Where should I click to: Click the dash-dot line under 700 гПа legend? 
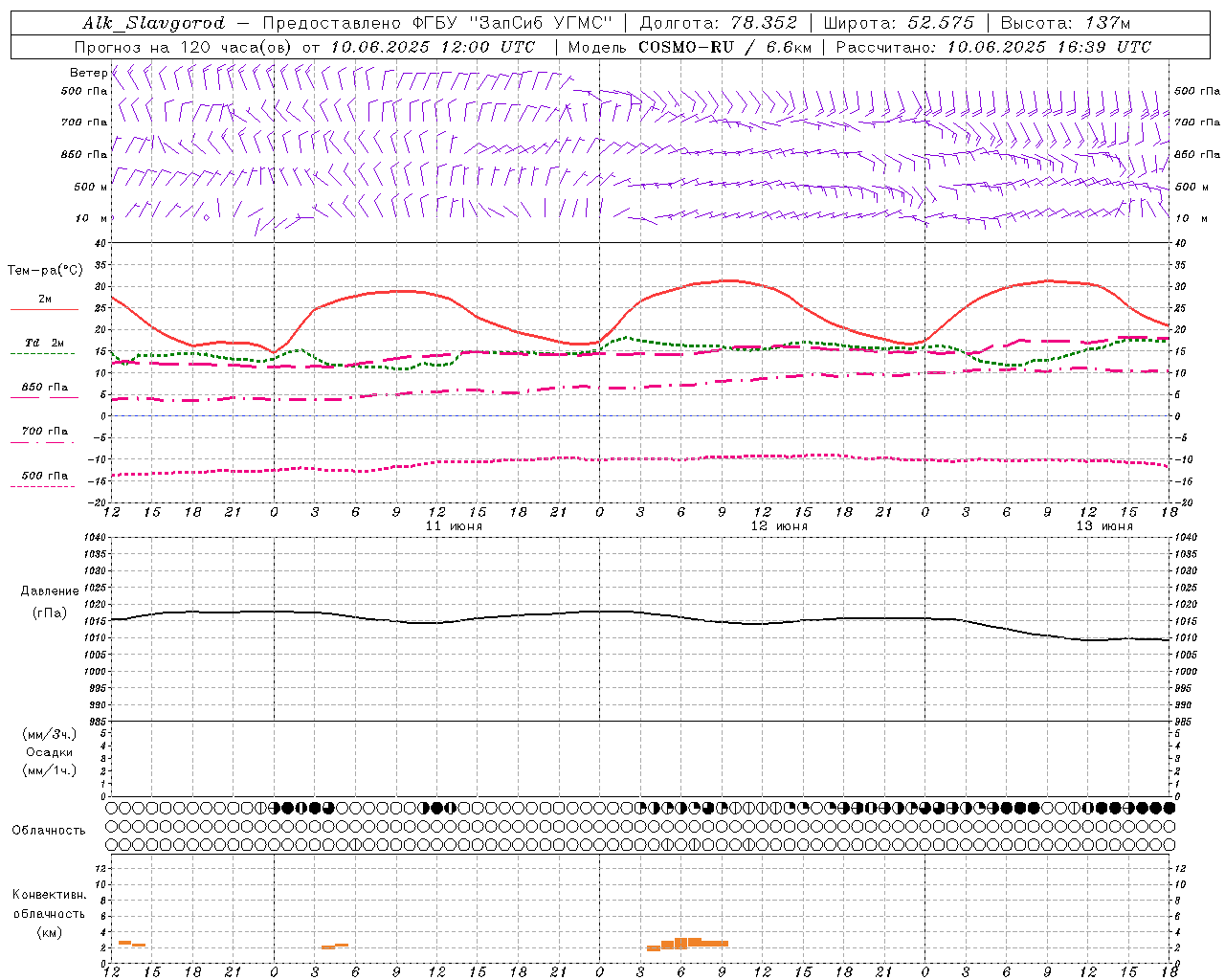point(43,442)
